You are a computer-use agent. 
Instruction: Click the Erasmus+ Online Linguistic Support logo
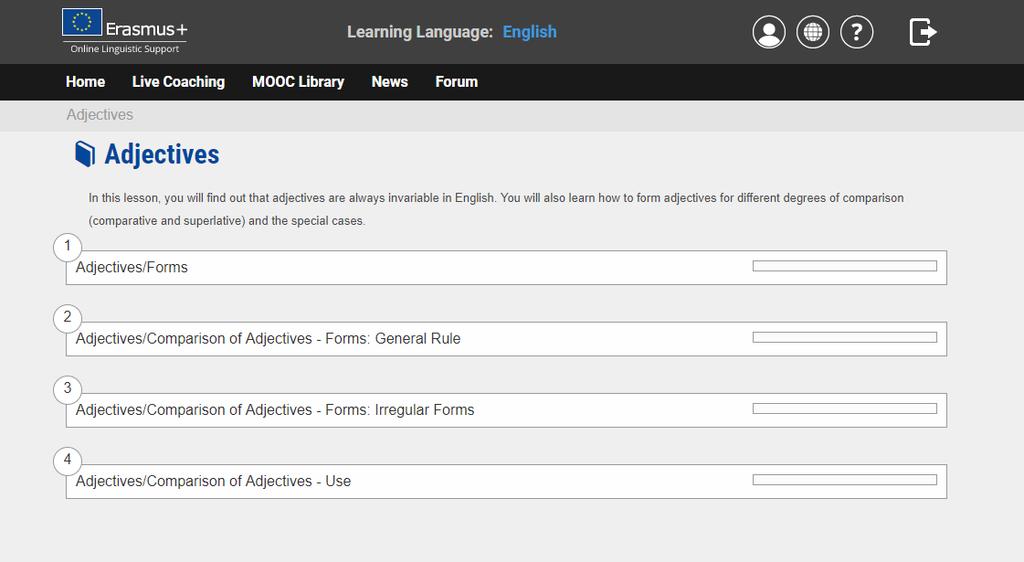click(125, 31)
